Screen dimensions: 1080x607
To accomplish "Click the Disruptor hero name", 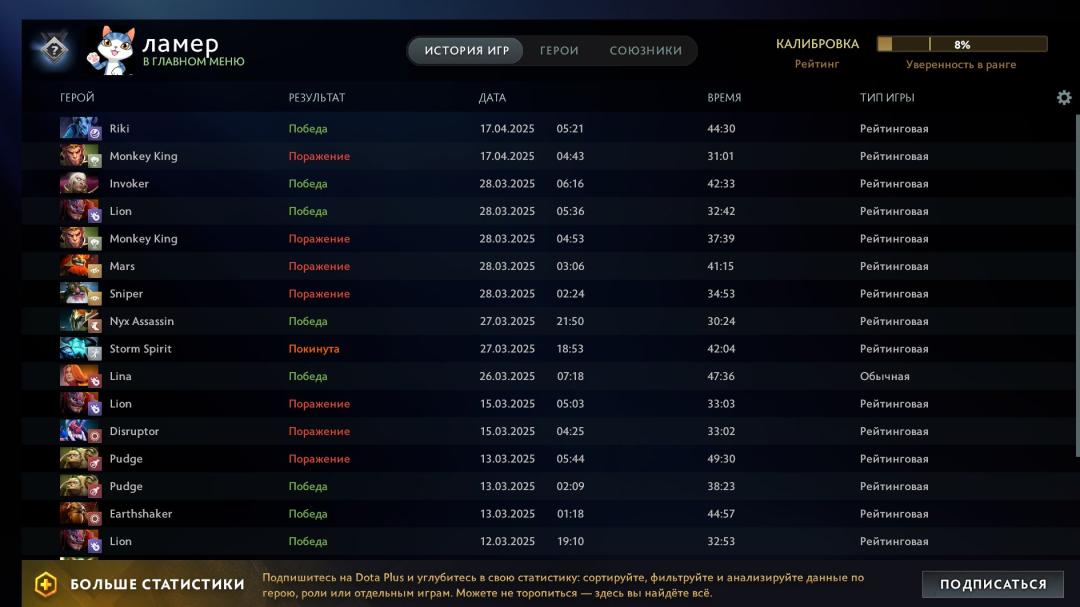I will [x=134, y=431].
